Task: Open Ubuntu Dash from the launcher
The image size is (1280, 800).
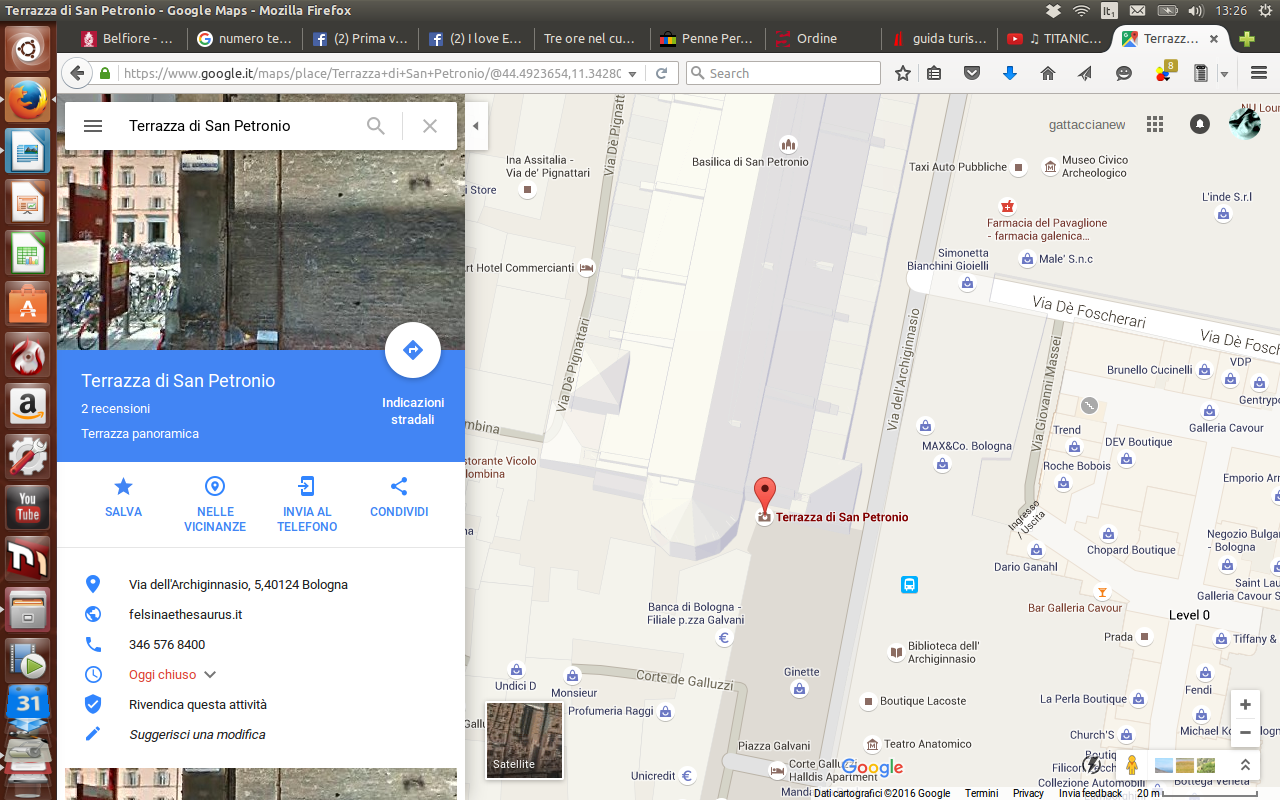Action: coord(27,49)
